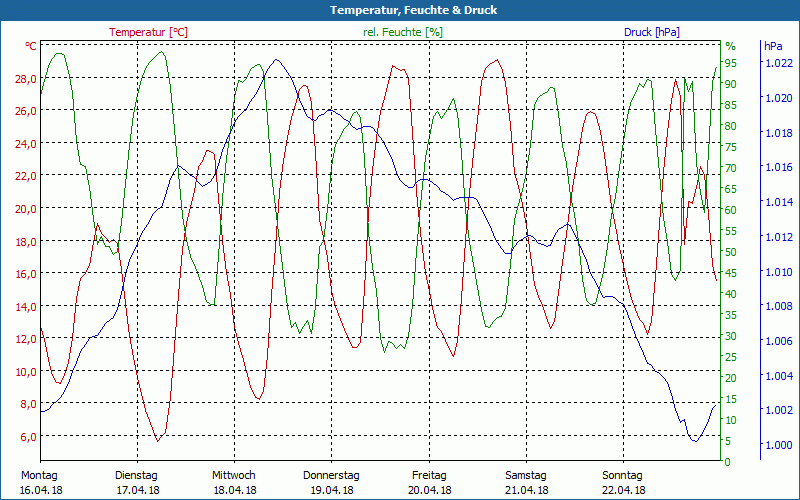The width and height of the screenshot is (800, 500).
Task: Click the '80' humidity axis value
Action: coord(731,126)
